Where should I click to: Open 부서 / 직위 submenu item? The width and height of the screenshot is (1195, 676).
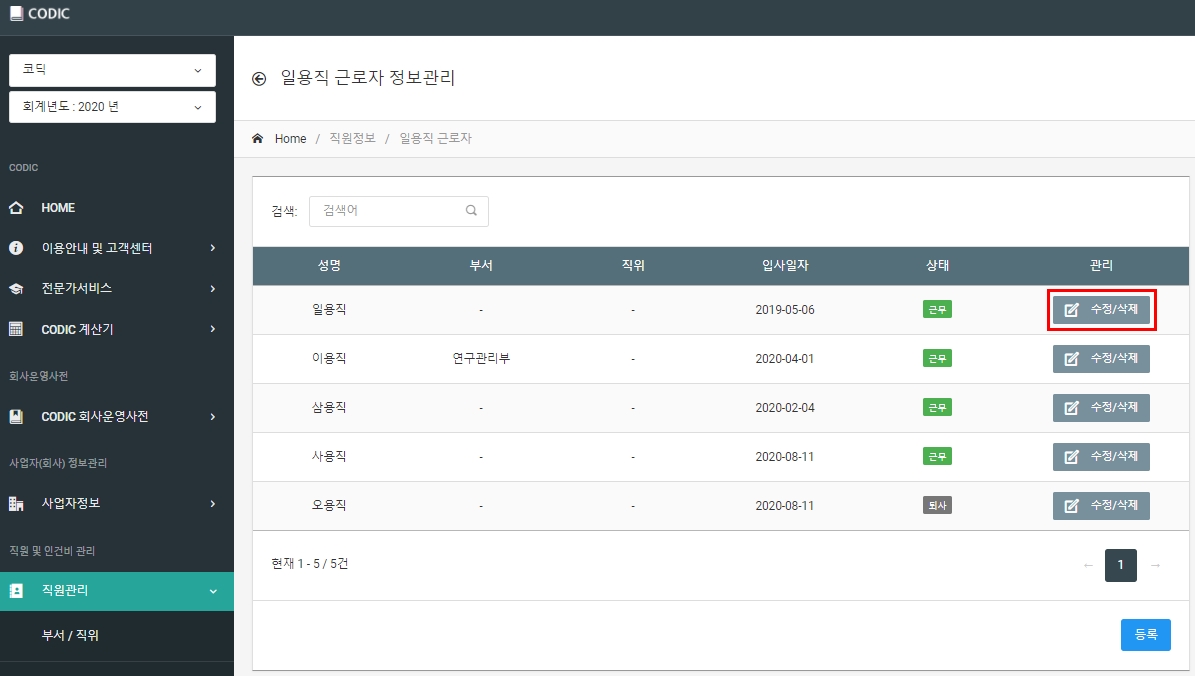pyautogui.click(x=70, y=635)
